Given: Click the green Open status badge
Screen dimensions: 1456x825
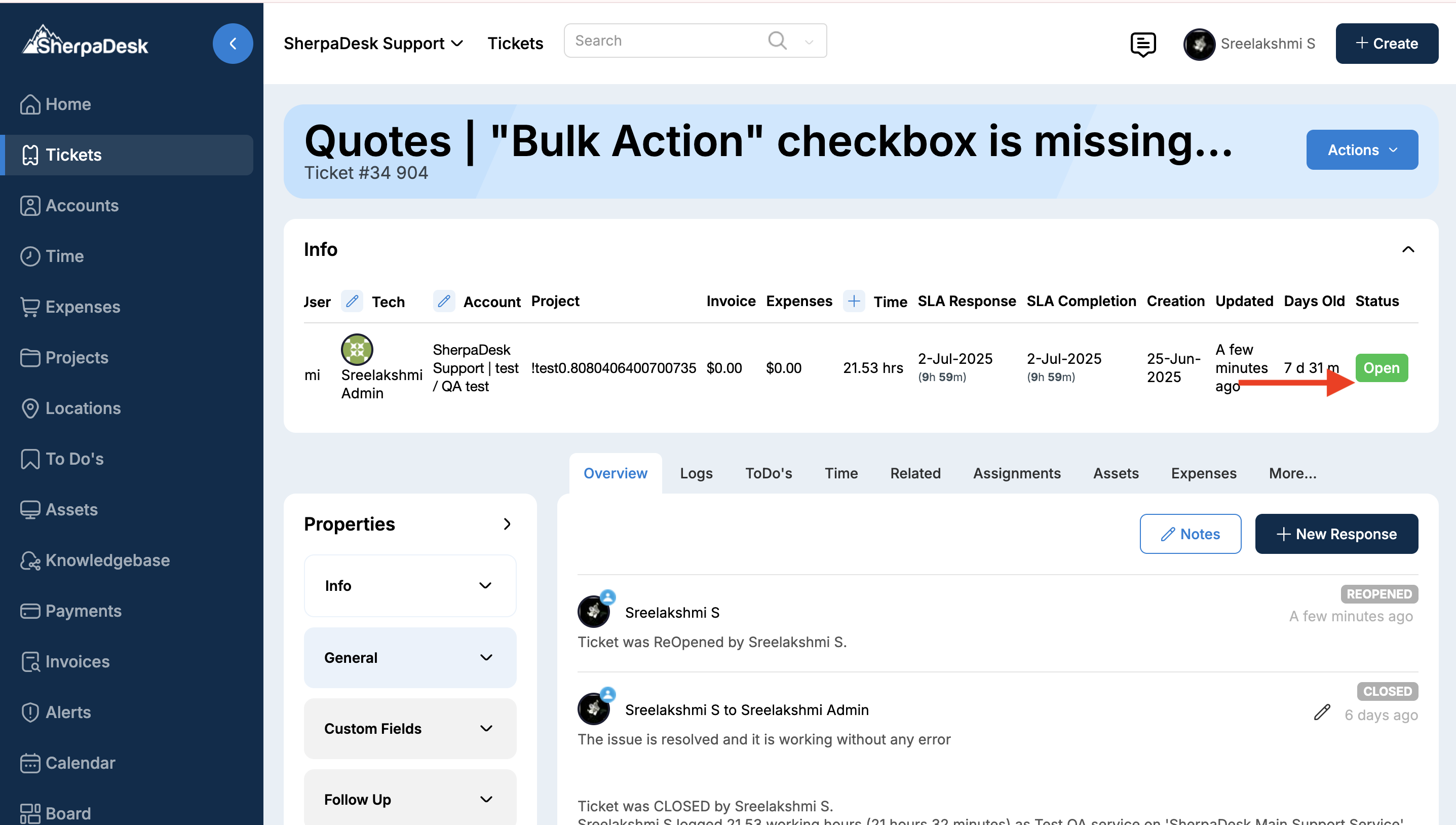Looking at the screenshot, I should (x=1381, y=367).
